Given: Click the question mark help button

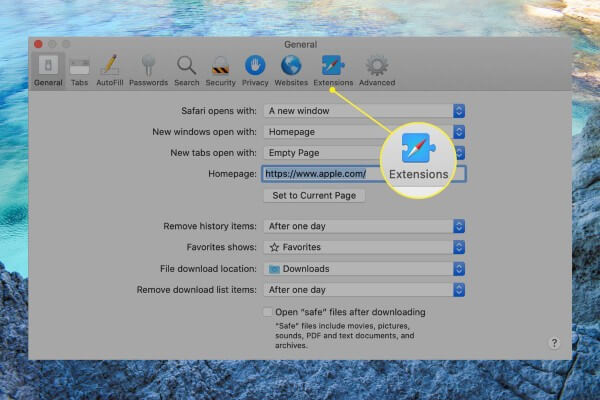Looking at the screenshot, I should coord(554,343).
